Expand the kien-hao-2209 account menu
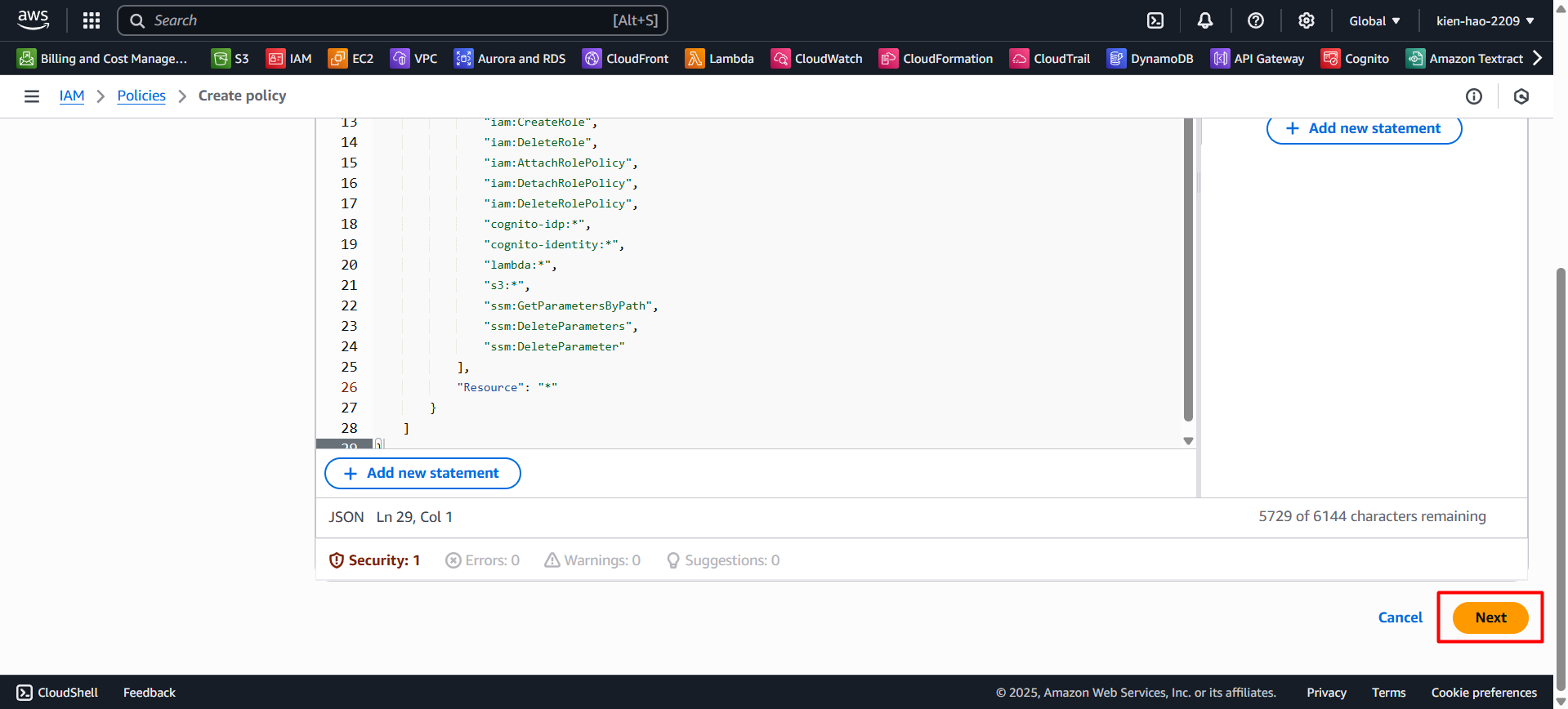 [1485, 21]
